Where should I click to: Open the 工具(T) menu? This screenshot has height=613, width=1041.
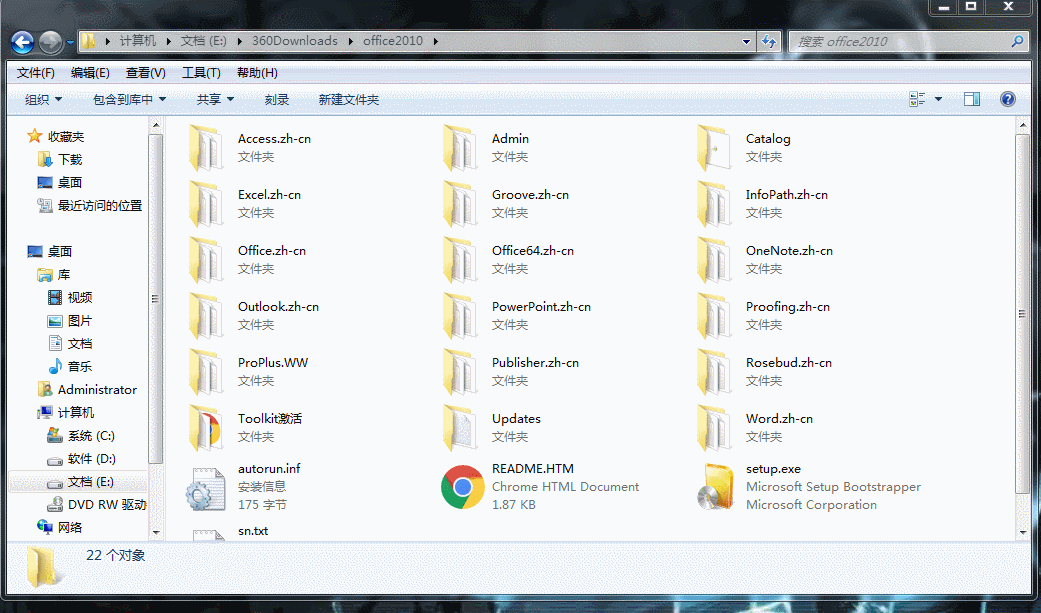[201, 72]
